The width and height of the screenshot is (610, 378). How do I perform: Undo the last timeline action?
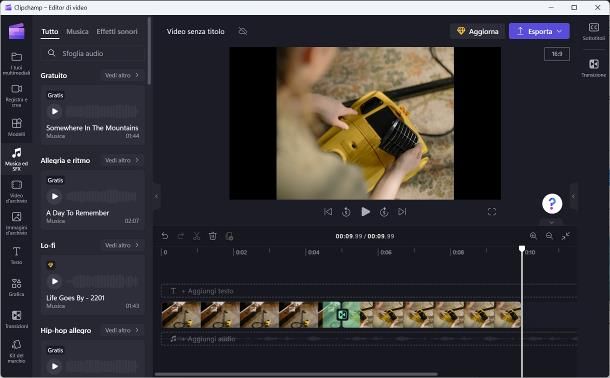point(165,236)
